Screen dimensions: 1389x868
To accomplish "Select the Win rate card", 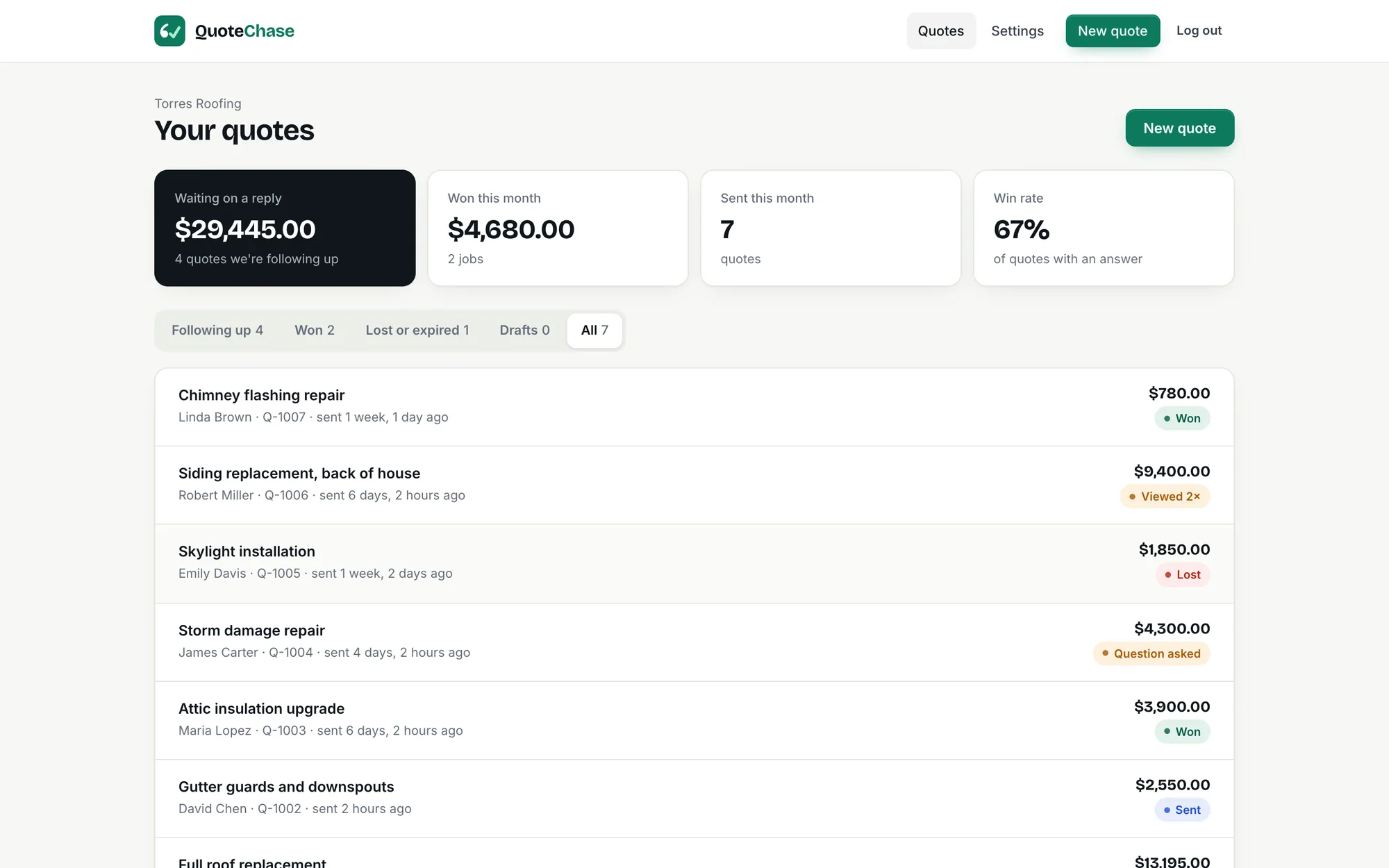I will coord(1104,228).
